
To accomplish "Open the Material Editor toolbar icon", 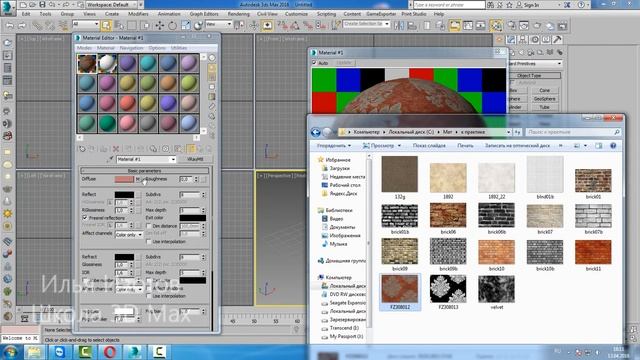I will click(x=496, y=25).
